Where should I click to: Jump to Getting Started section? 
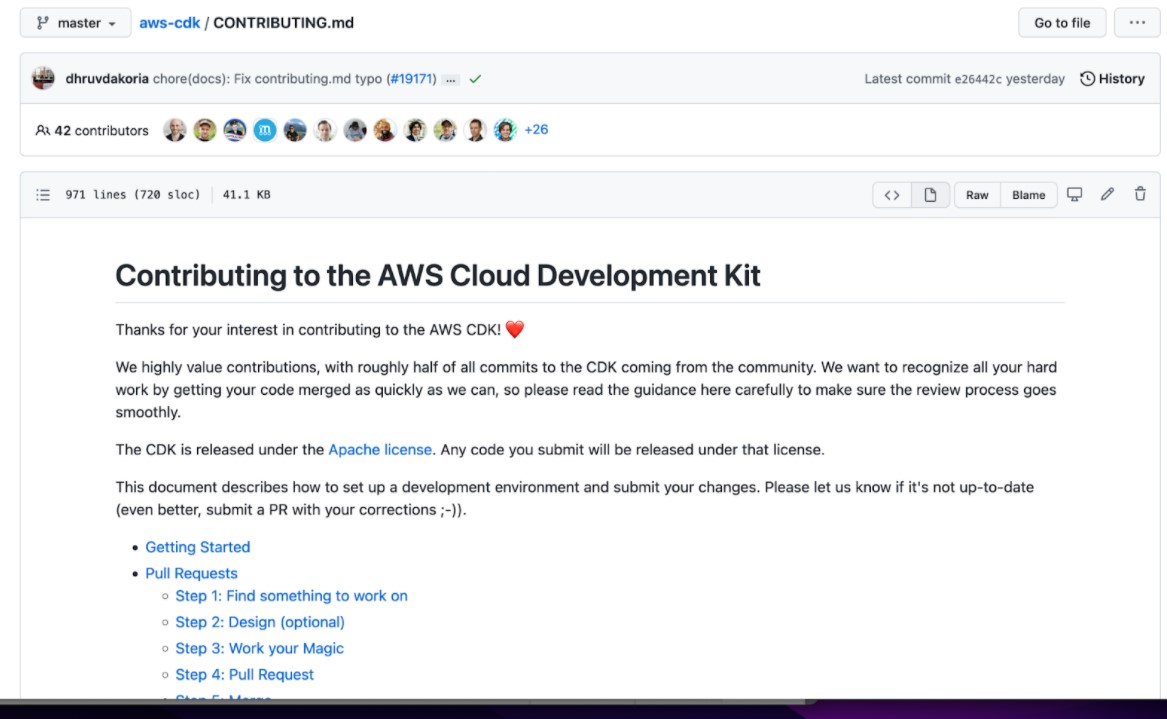(197, 547)
